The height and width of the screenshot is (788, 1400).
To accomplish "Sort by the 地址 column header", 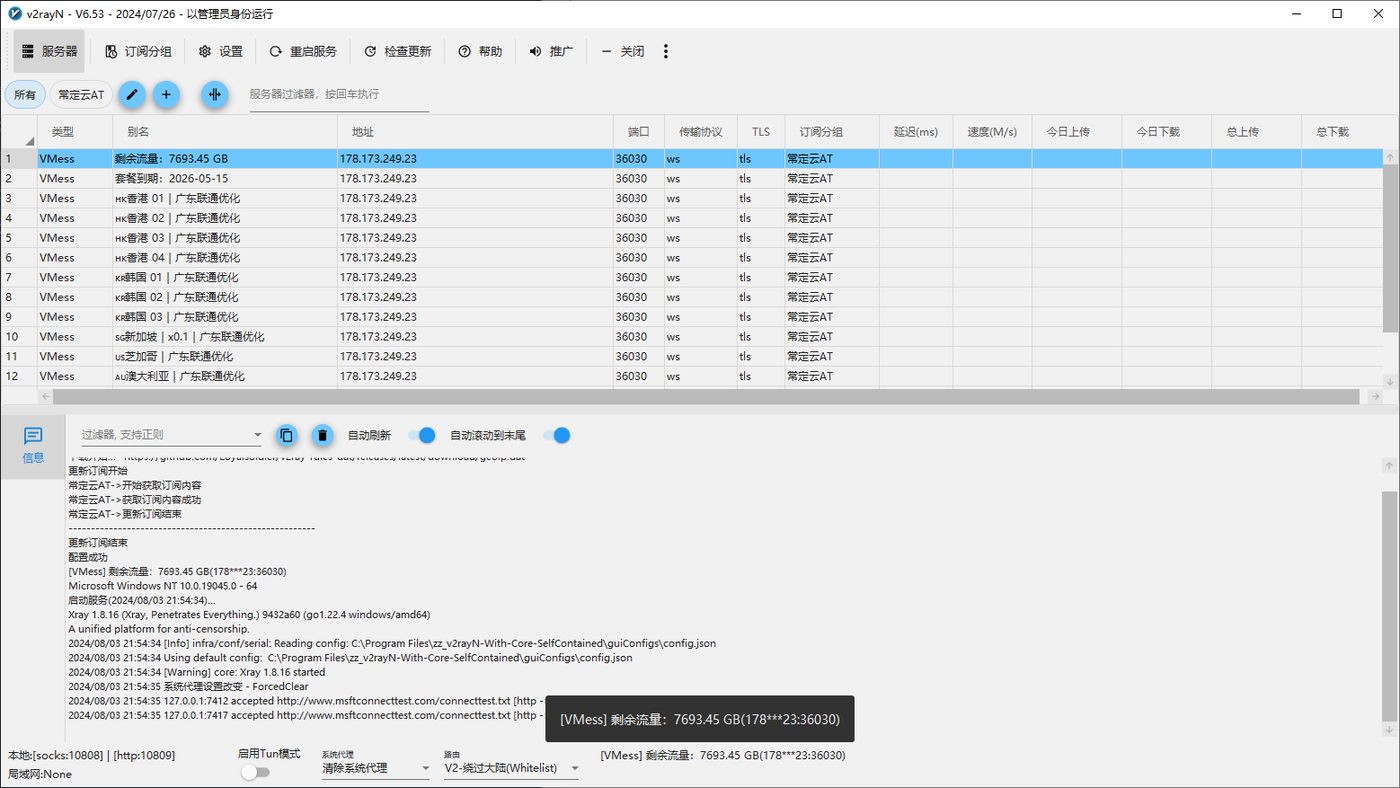I will click(475, 132).
